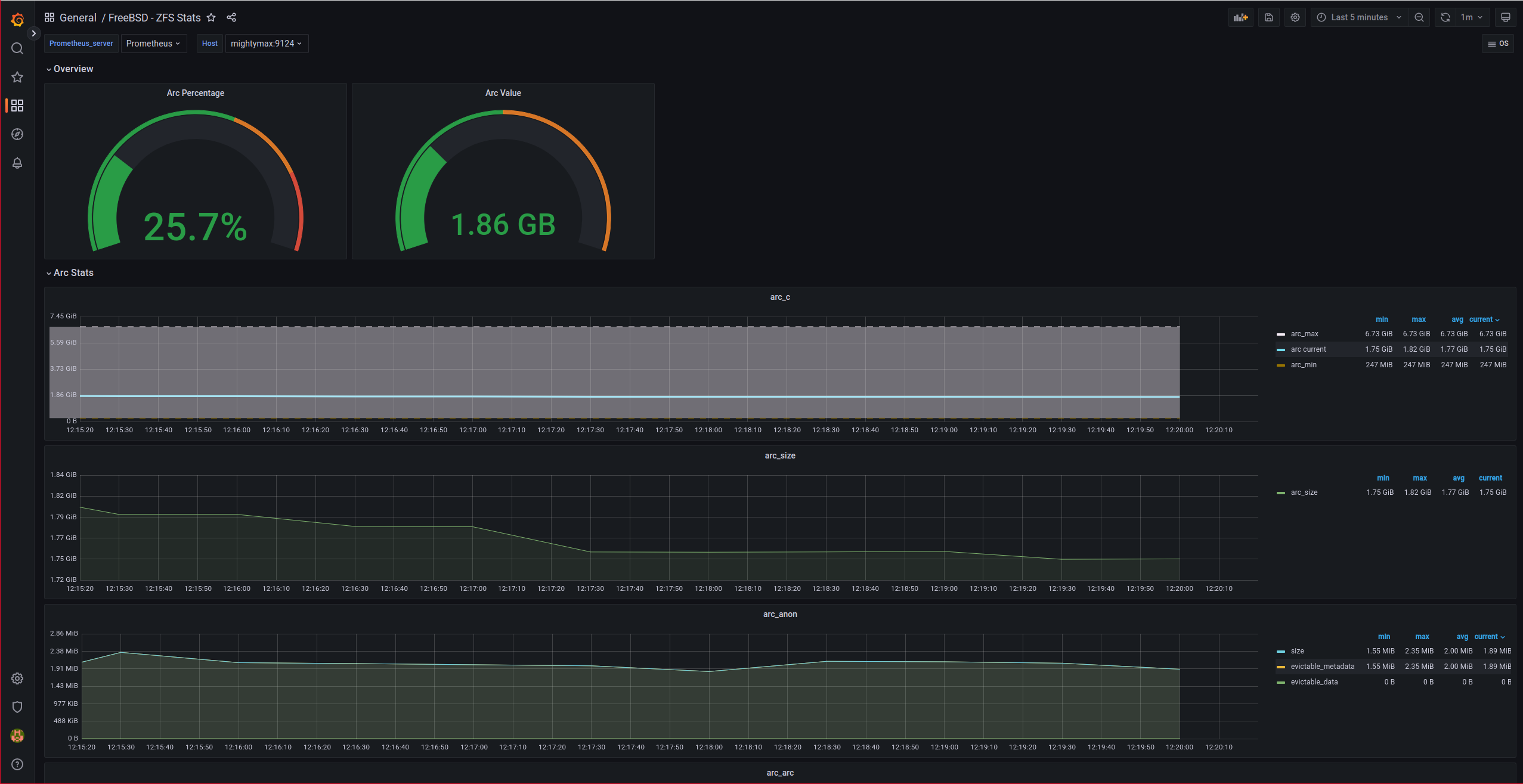Click the zoom out time range icon

click(x=1419, y=17)
